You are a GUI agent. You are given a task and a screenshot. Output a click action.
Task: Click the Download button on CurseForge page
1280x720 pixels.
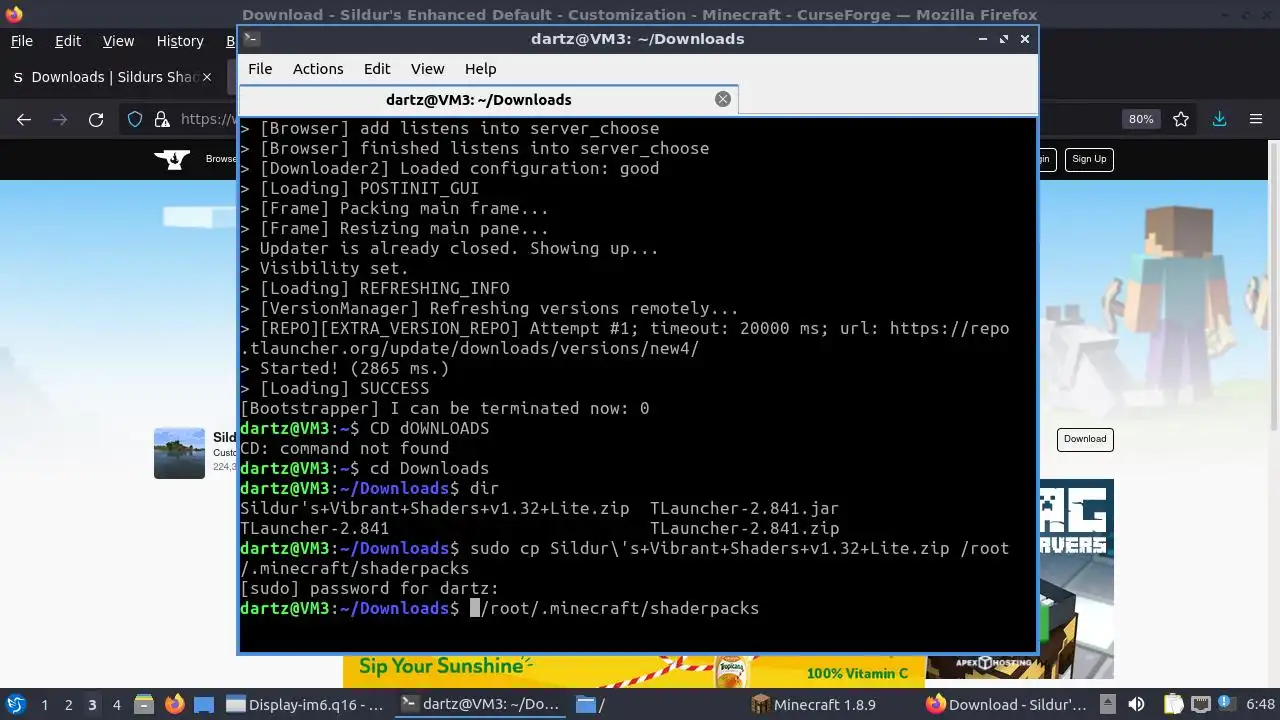1085,439
